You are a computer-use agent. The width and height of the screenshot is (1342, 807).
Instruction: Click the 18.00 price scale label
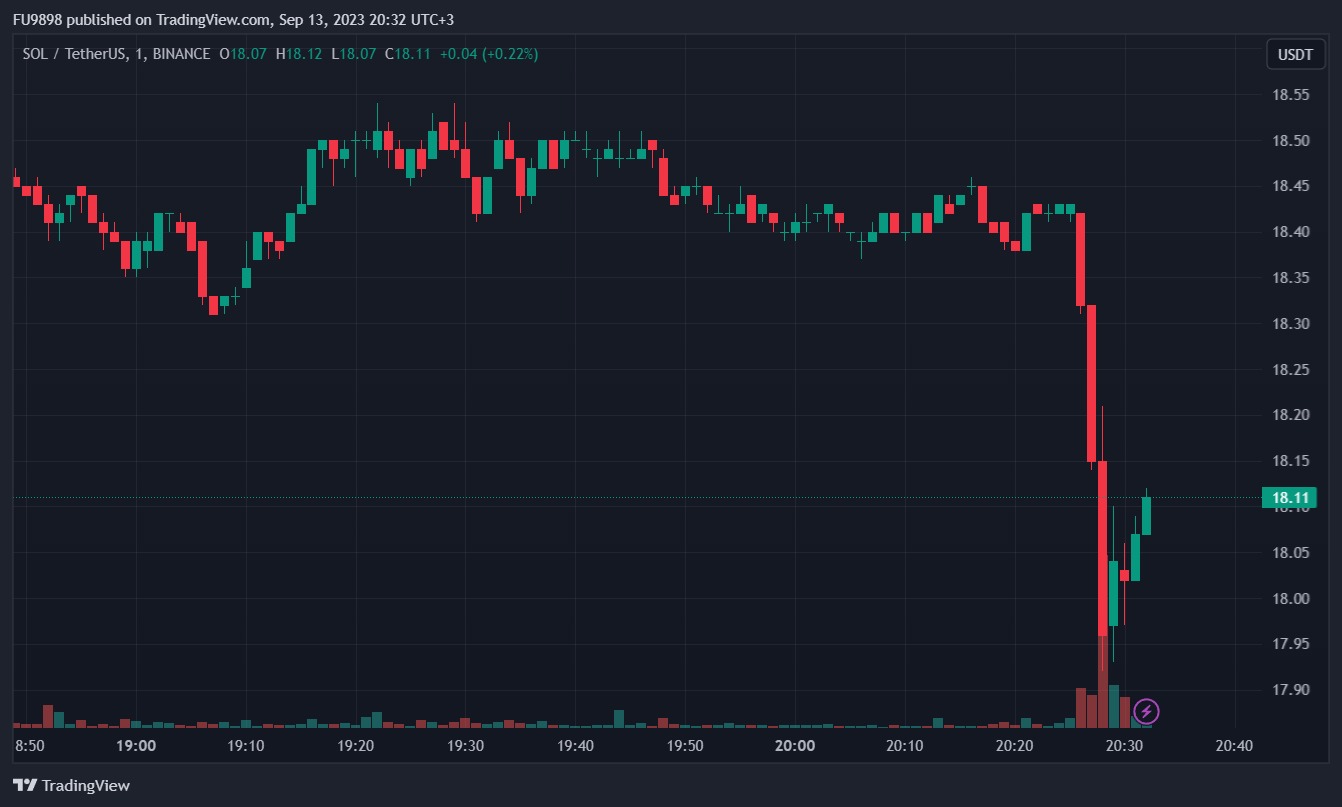point(1290,599)
